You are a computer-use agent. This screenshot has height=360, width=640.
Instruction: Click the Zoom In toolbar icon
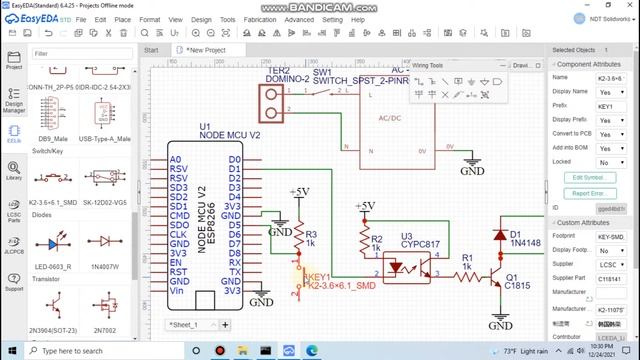196,33
